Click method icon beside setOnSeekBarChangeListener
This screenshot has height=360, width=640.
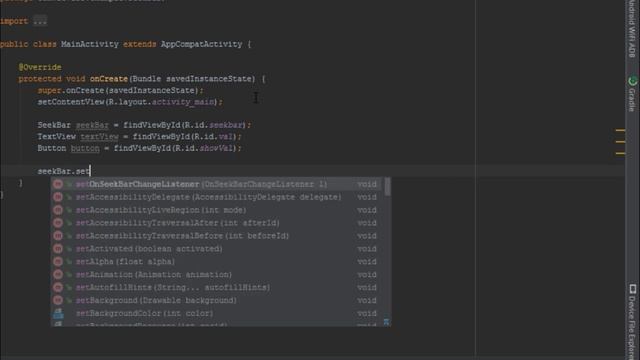click(x=58, y=184)
